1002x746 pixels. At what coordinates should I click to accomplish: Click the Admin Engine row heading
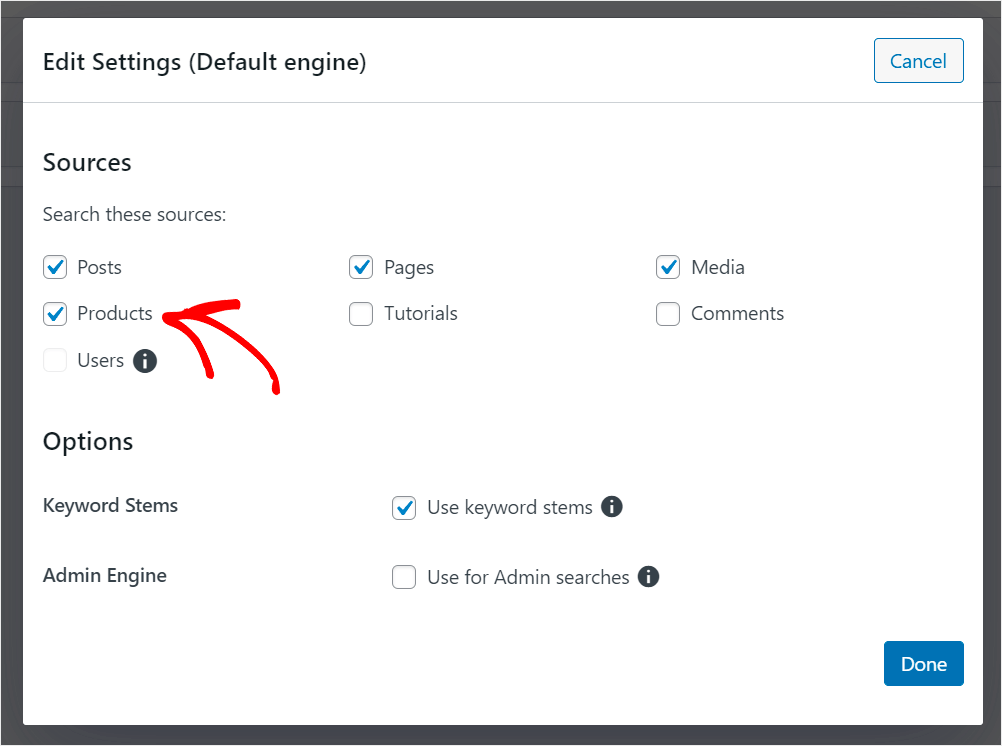(x=105, y=576)
